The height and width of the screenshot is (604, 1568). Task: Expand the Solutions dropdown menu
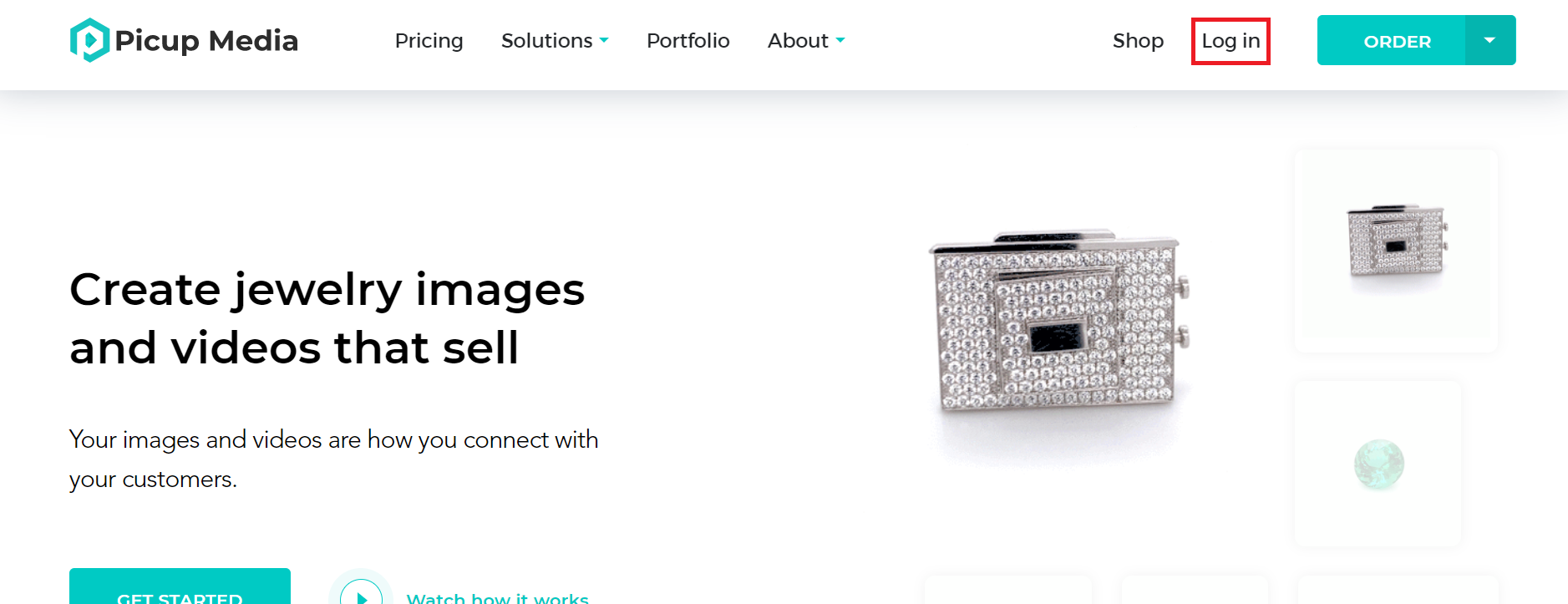pos(555,40)
